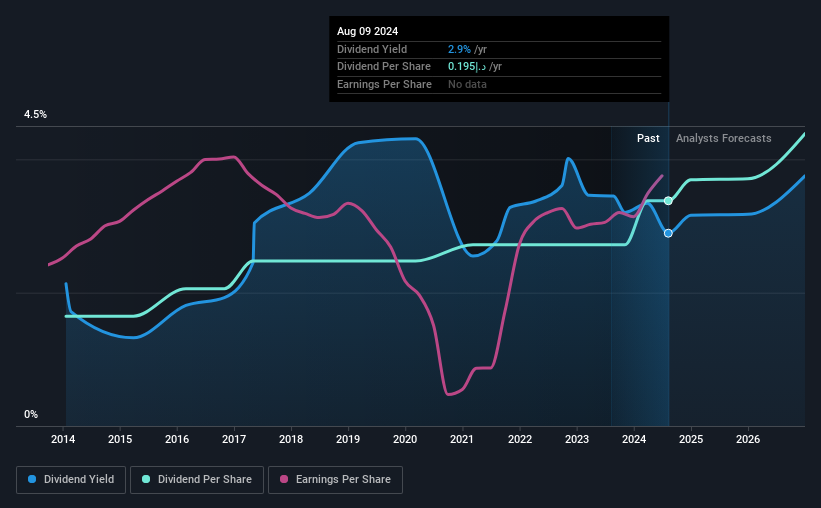Click the pink Earnings Per Share legend dot
The width and height of the screenshot is (821, 508).
coord(284,479)
